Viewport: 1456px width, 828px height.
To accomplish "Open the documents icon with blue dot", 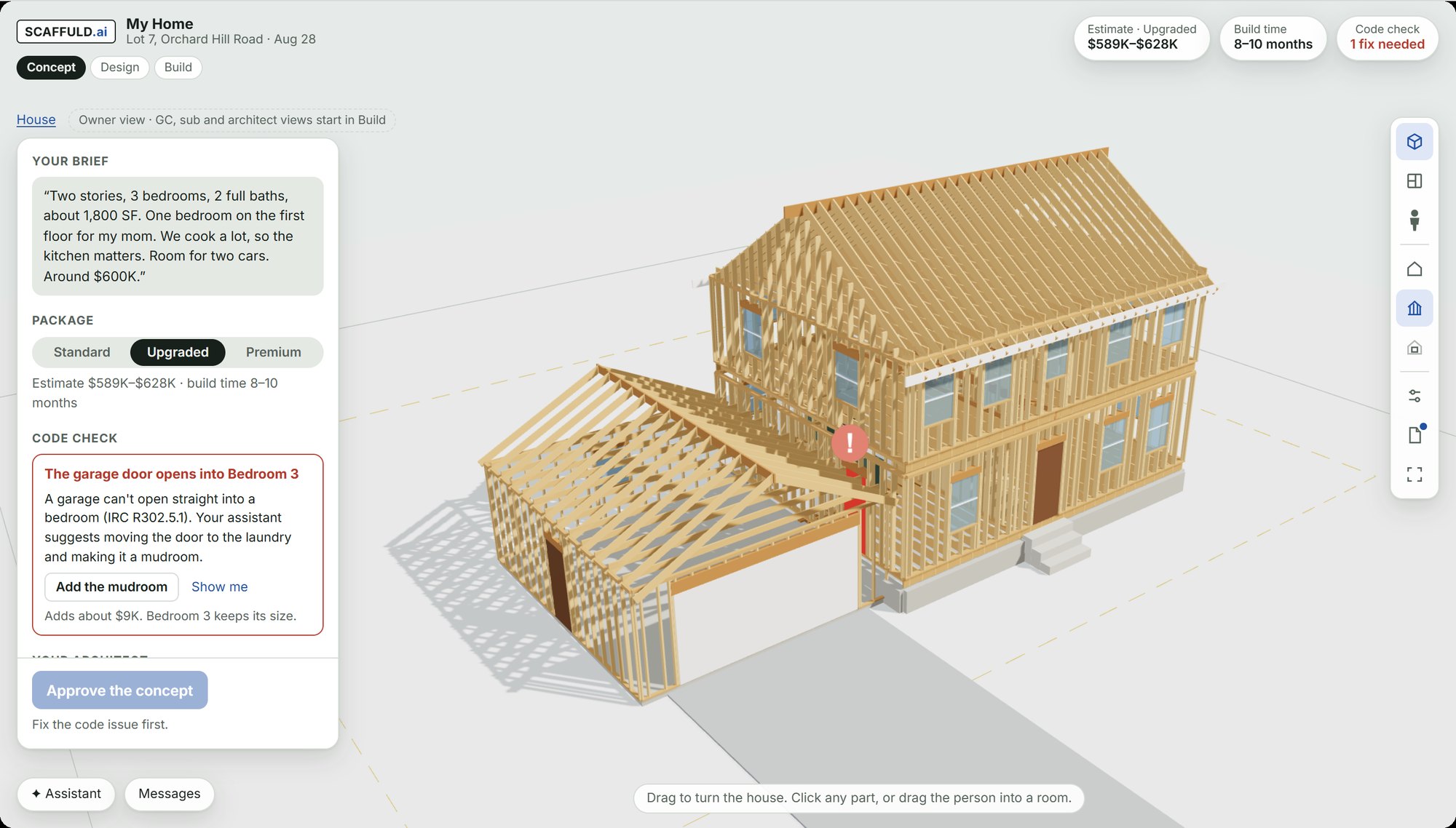I will pyautogui.click(x=1414, y=435).
